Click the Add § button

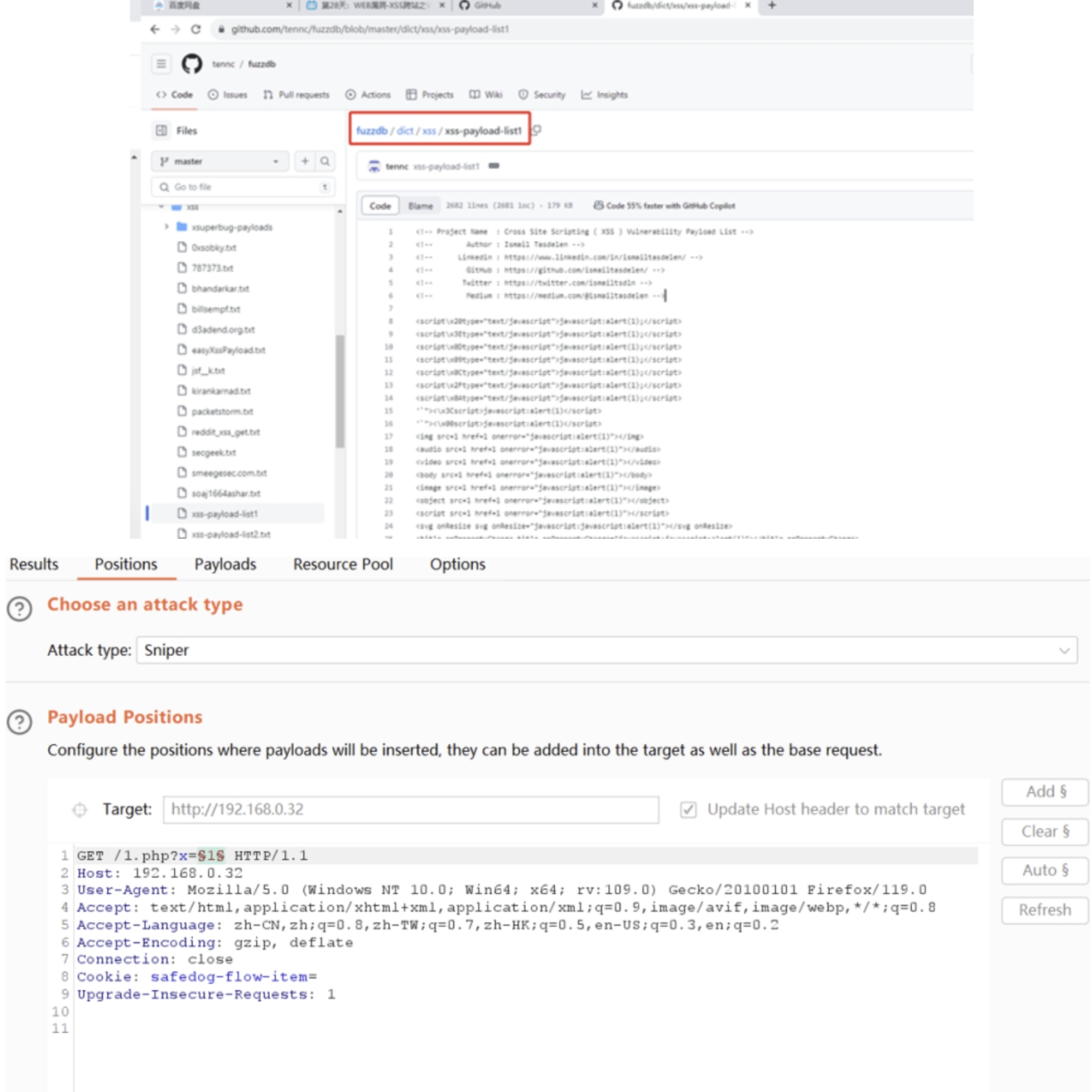(x=1045, y=792)
